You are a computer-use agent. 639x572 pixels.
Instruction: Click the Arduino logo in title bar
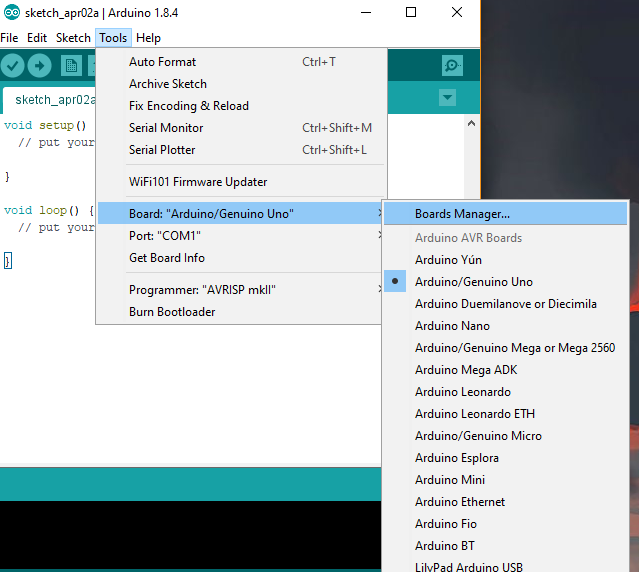(x=10, y=12)
